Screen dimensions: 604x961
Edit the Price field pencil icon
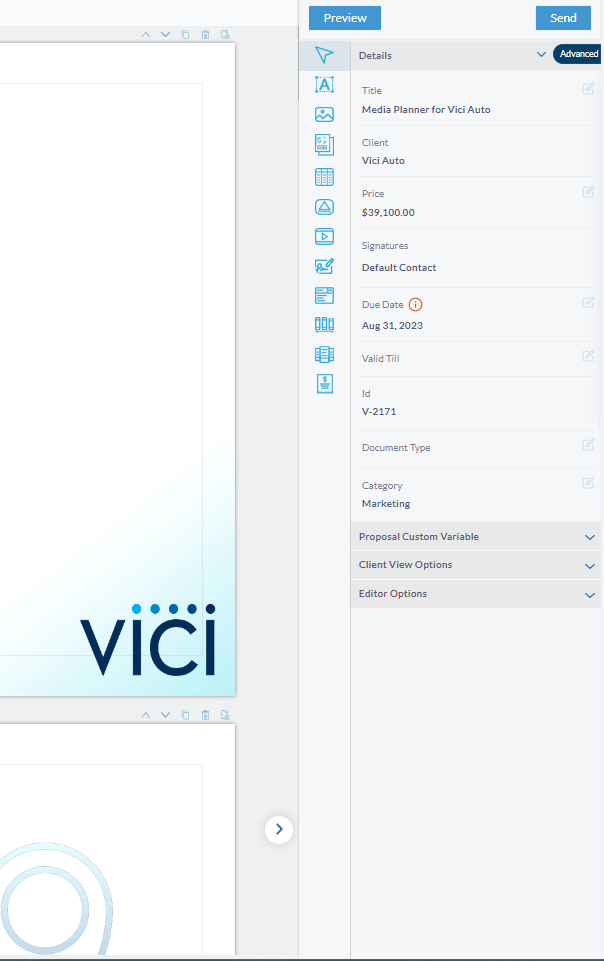click(x=588, y=192)
